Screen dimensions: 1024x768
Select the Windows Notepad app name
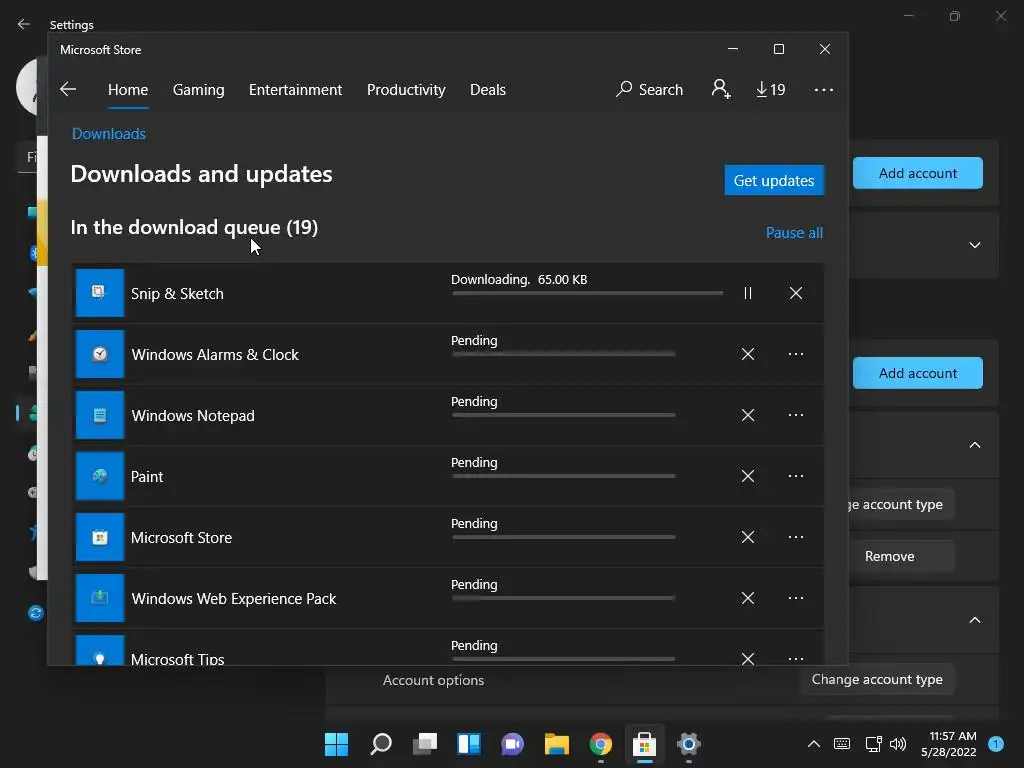(x=193, y=415)
